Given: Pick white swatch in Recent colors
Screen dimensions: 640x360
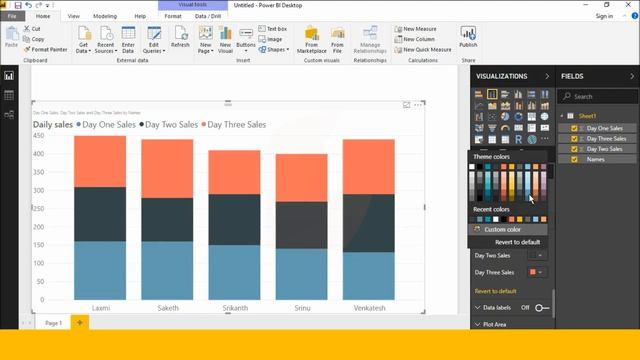Looking at the screenshot, I should pyautogui.click(x=496, y=220).
